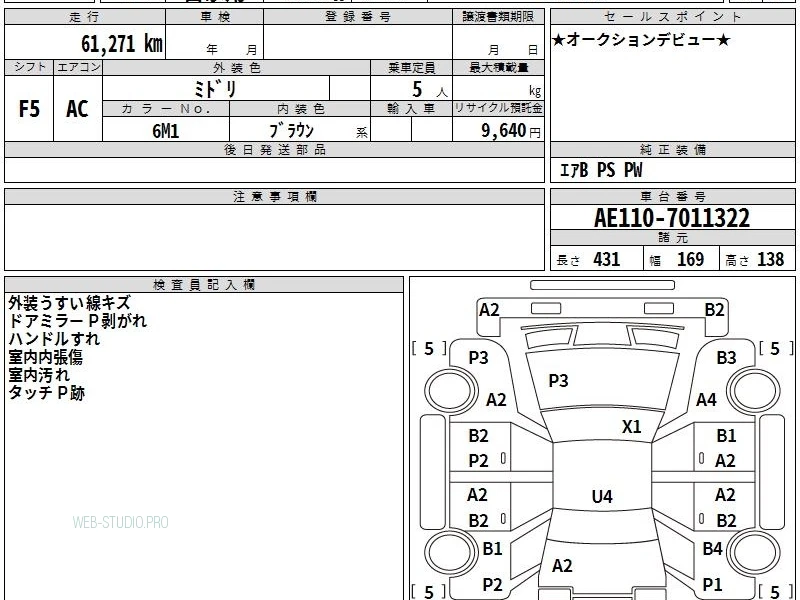Click the 検査員記入欄 header

coord(204,285)
